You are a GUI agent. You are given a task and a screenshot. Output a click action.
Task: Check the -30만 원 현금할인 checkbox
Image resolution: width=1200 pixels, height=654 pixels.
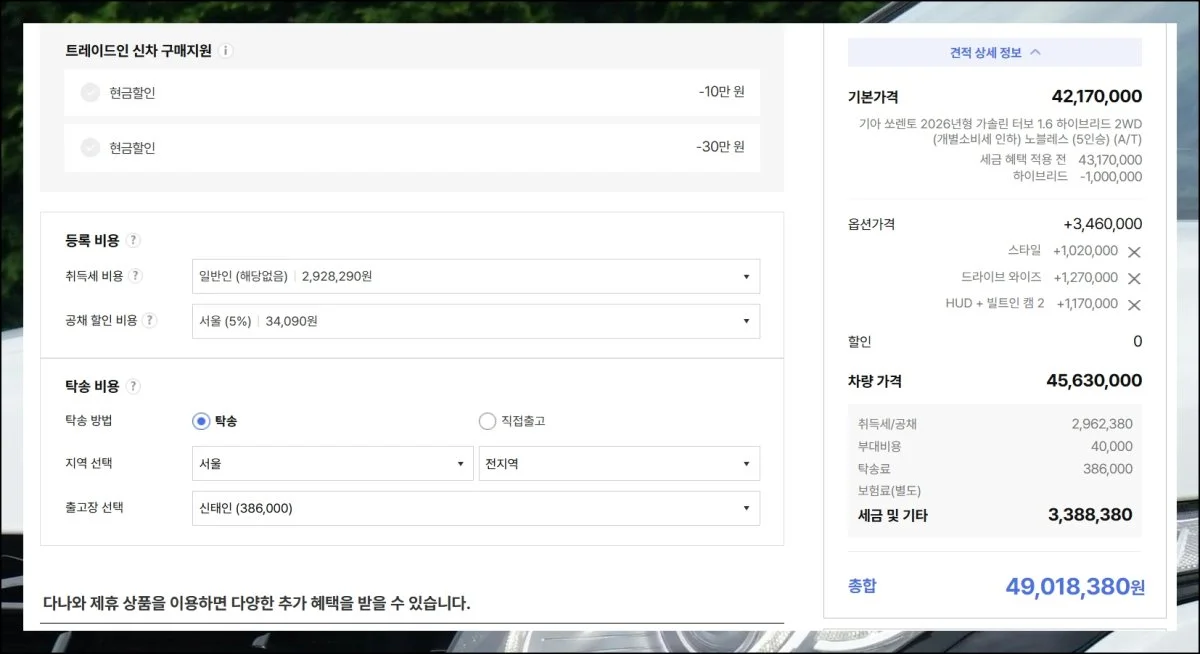click(90, 148)
